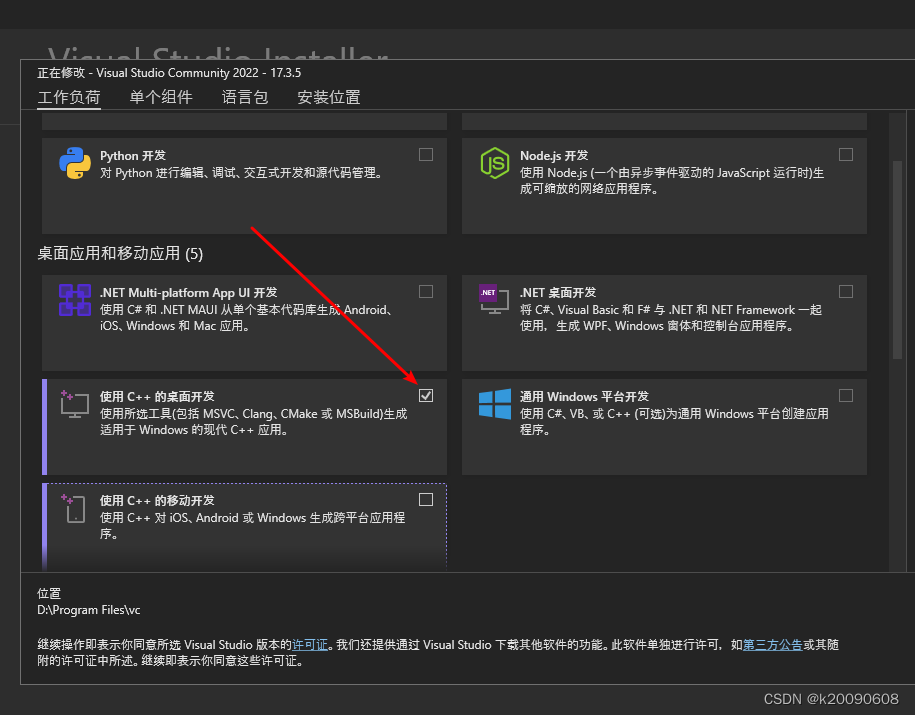915x715 pixels.
Task: Open the 第三方公告 link
Action: [x=773, y=645]
